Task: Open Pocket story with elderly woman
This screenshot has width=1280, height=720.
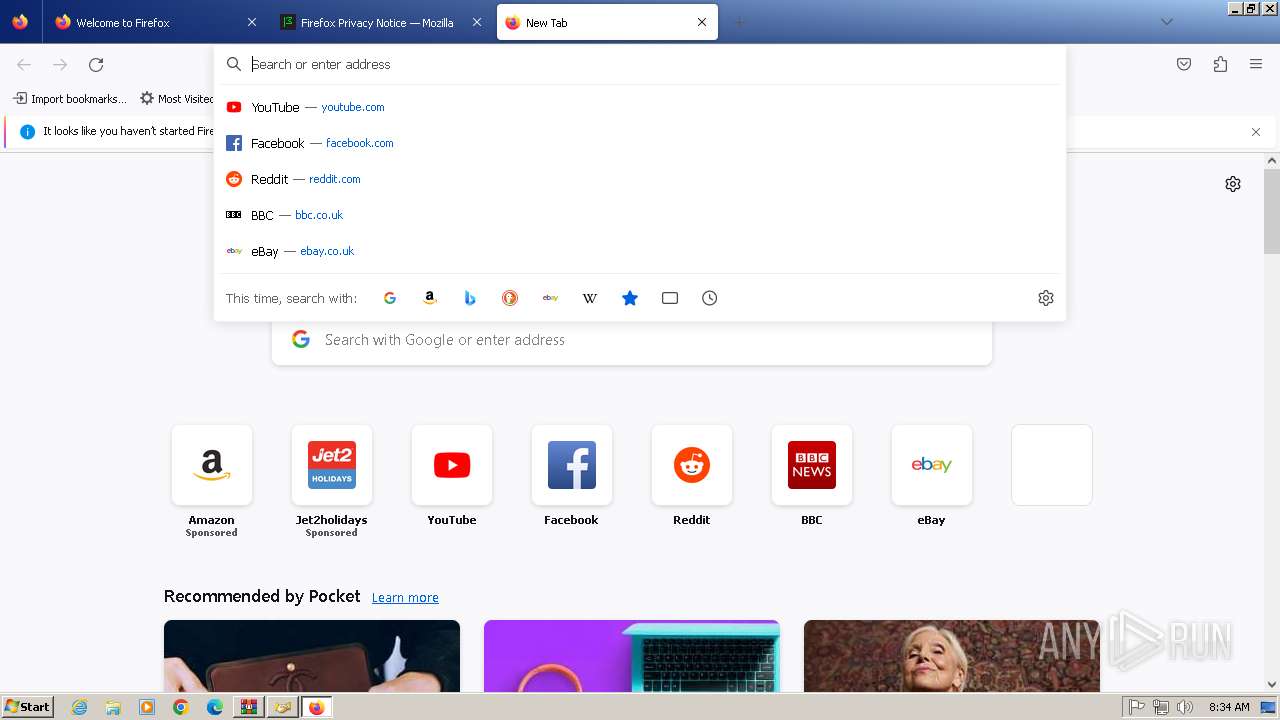Action: click(952, 656)
